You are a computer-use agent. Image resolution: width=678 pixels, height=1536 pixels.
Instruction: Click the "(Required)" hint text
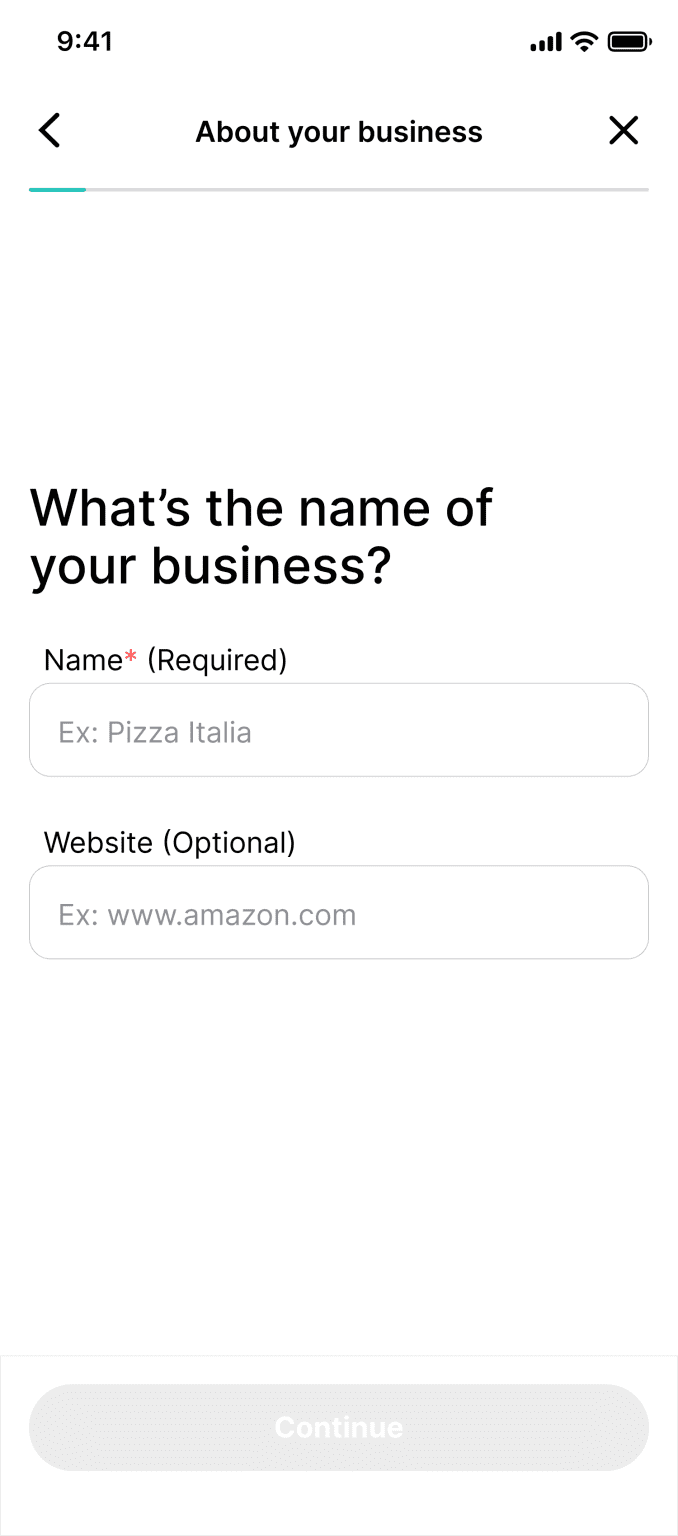pyautogui.click(x=217, y=660)
